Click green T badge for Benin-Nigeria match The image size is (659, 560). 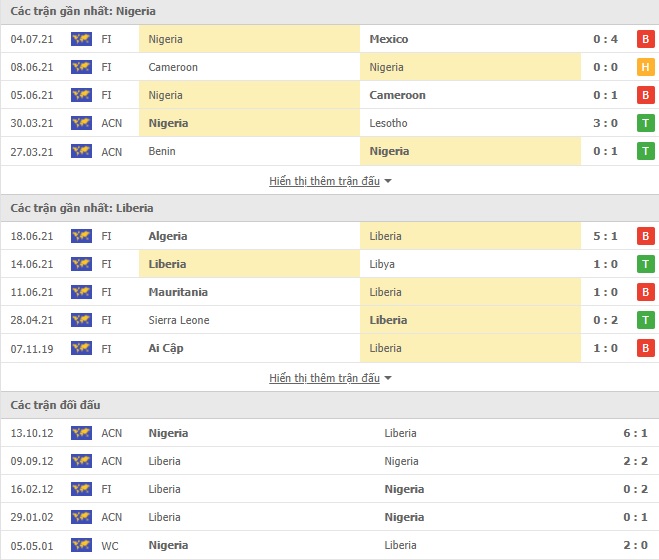click(x=646, y=151)
